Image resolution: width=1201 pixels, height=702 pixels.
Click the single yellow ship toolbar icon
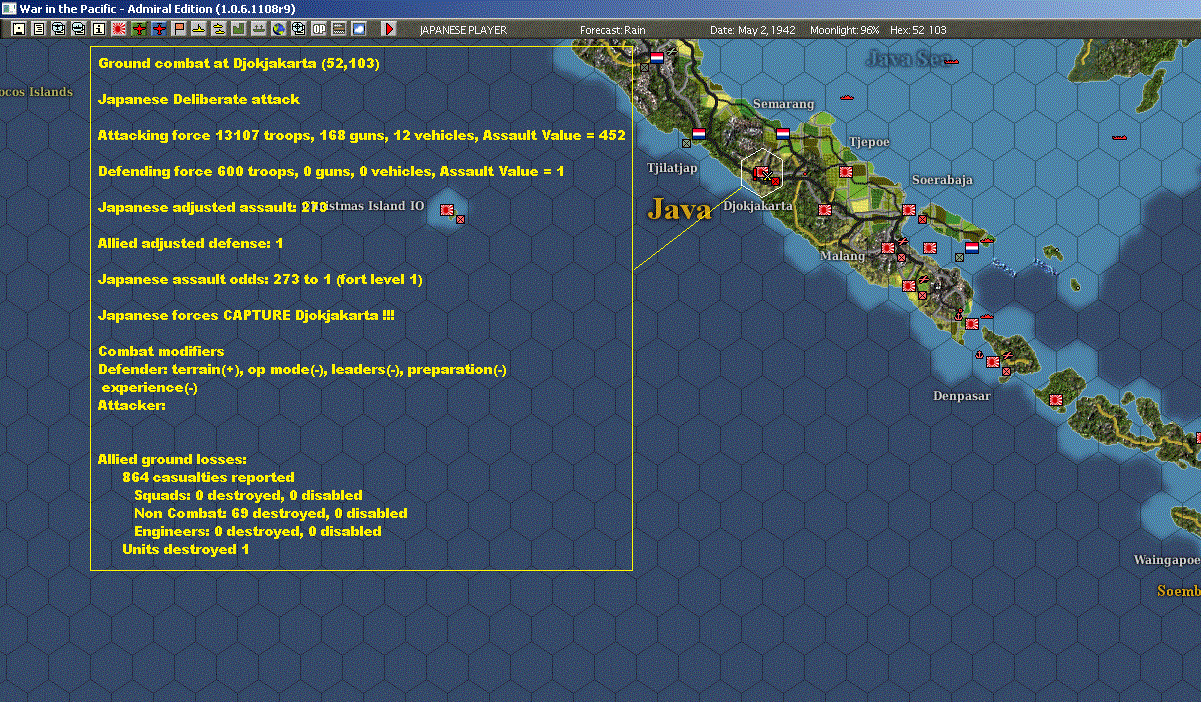[199, 29]
